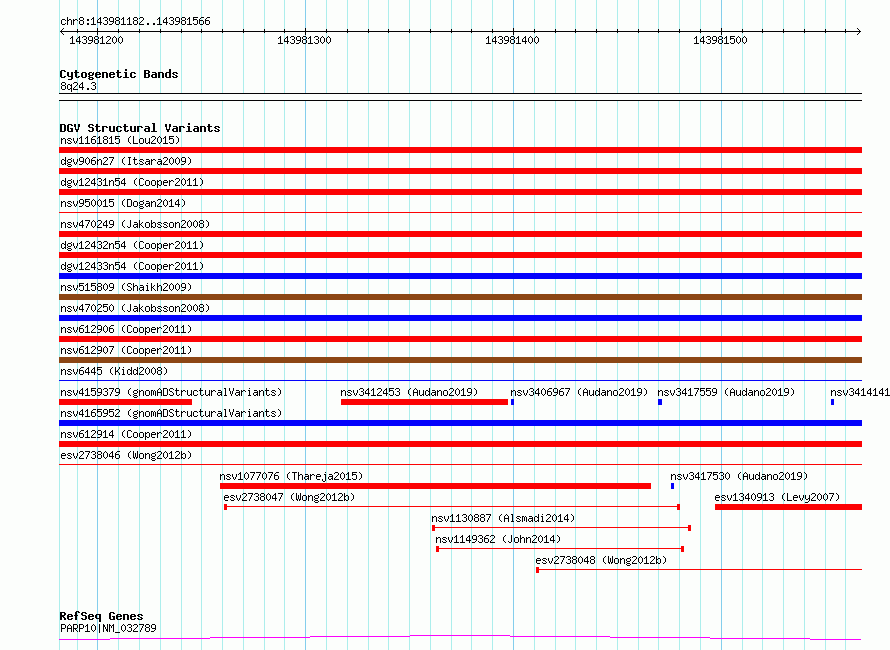Screen dimensions: 890x650
Task: Click the red bar under nsv1077076 (Thareja2015)
Action: click(x=435, y=486)
